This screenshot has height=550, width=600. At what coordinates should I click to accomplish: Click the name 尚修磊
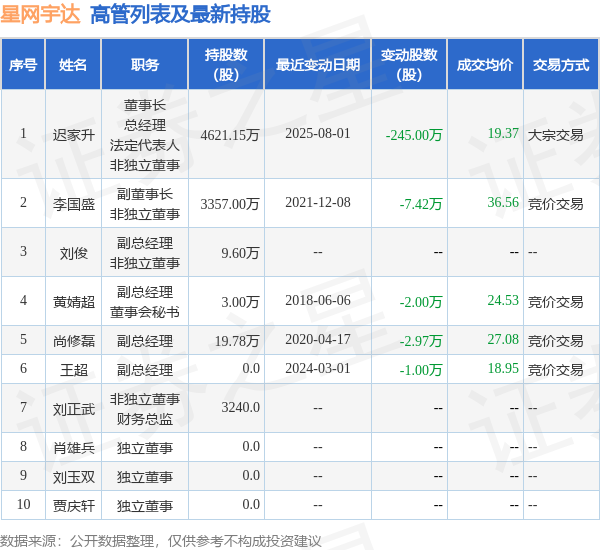click(73, 340)
